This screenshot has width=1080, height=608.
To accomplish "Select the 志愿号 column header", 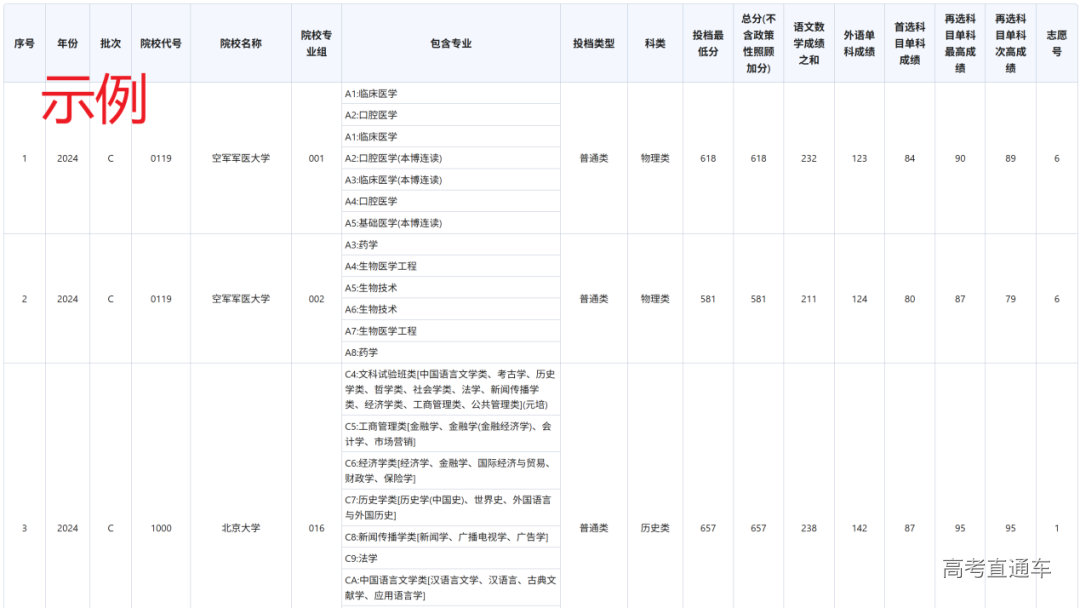I will click(x=1056, y=43).
